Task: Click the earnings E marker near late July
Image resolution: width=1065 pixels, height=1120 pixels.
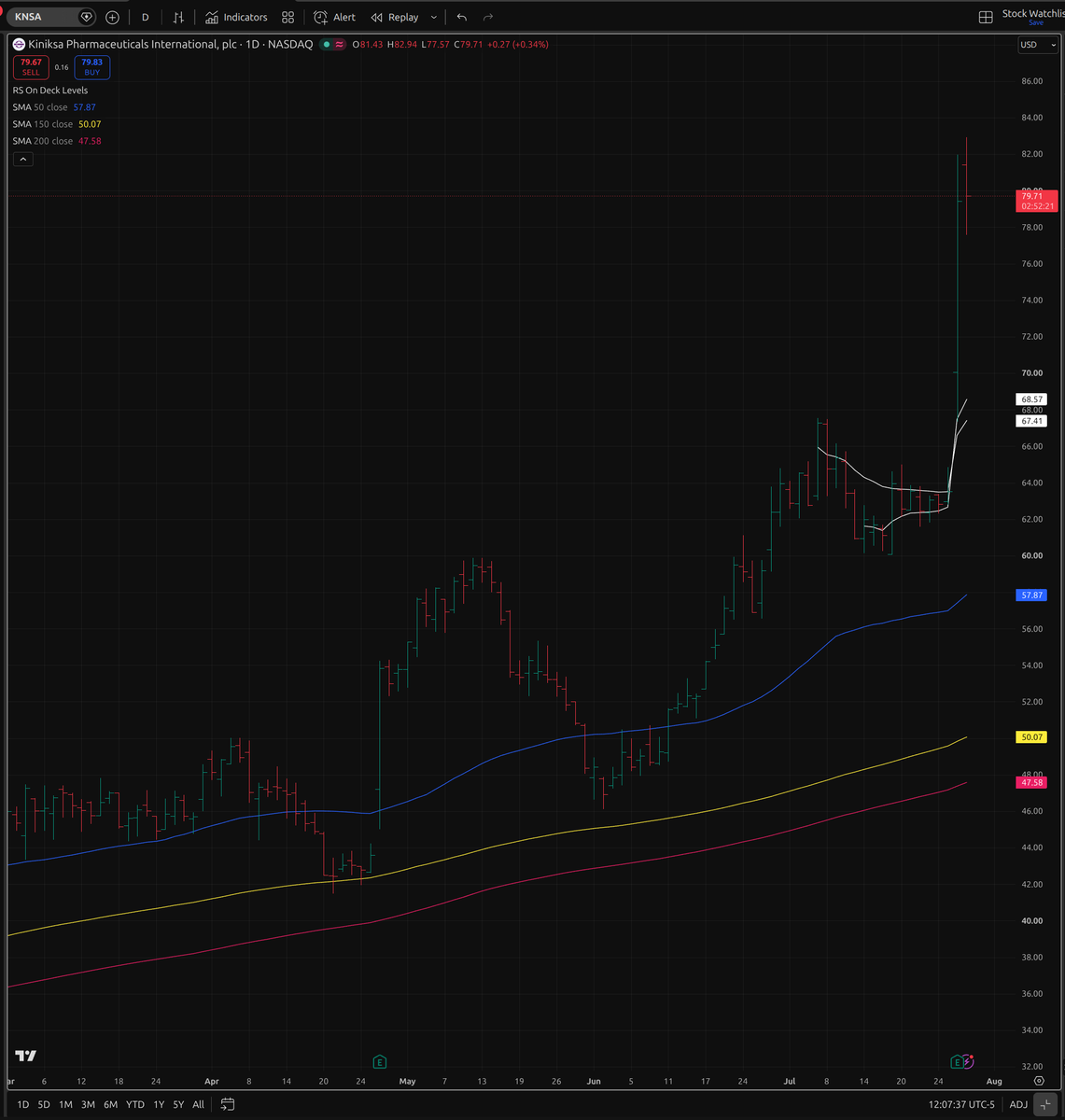Action: 957,1061
